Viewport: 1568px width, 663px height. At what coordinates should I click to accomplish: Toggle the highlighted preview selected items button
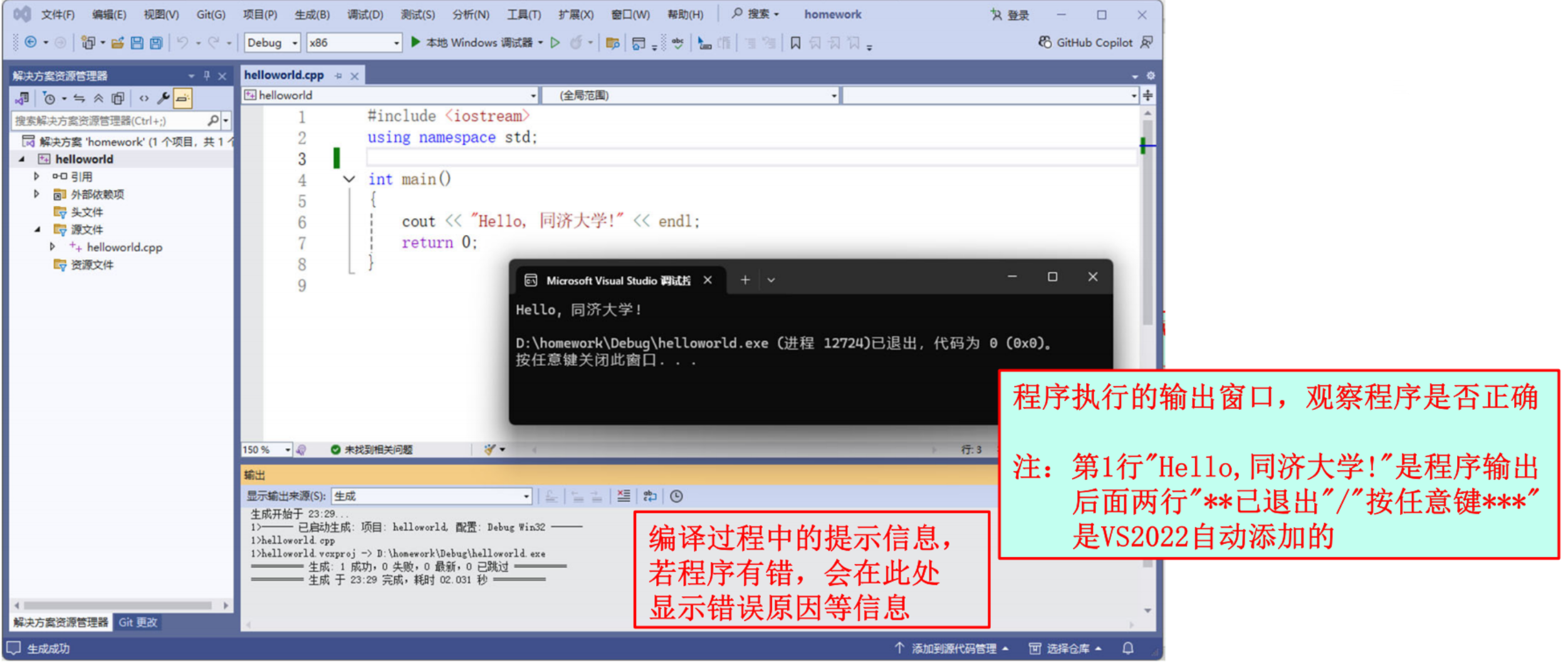click(x=182, y=98)
